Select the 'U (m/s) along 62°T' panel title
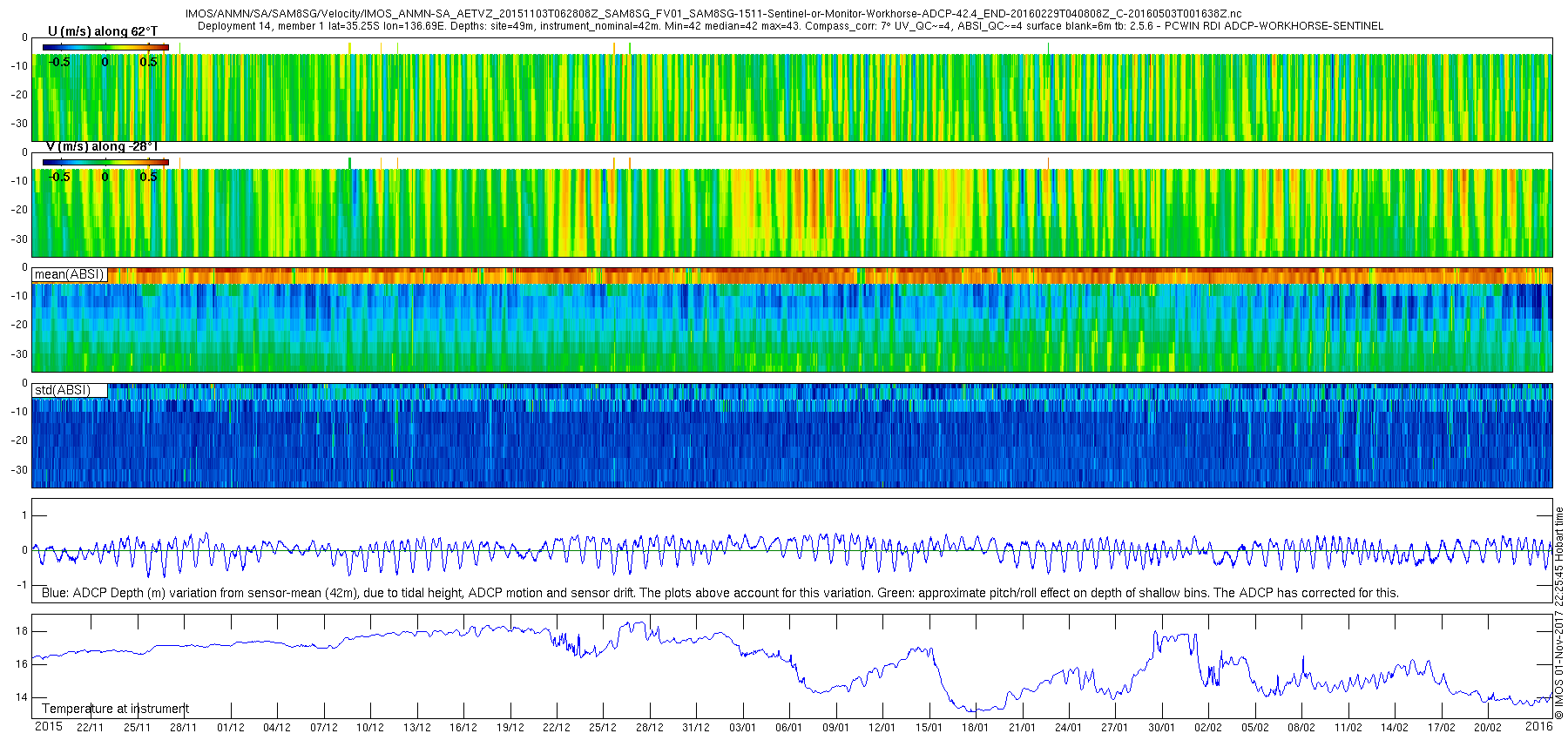This screenshot has height=740, width=1568. (103, 31)
